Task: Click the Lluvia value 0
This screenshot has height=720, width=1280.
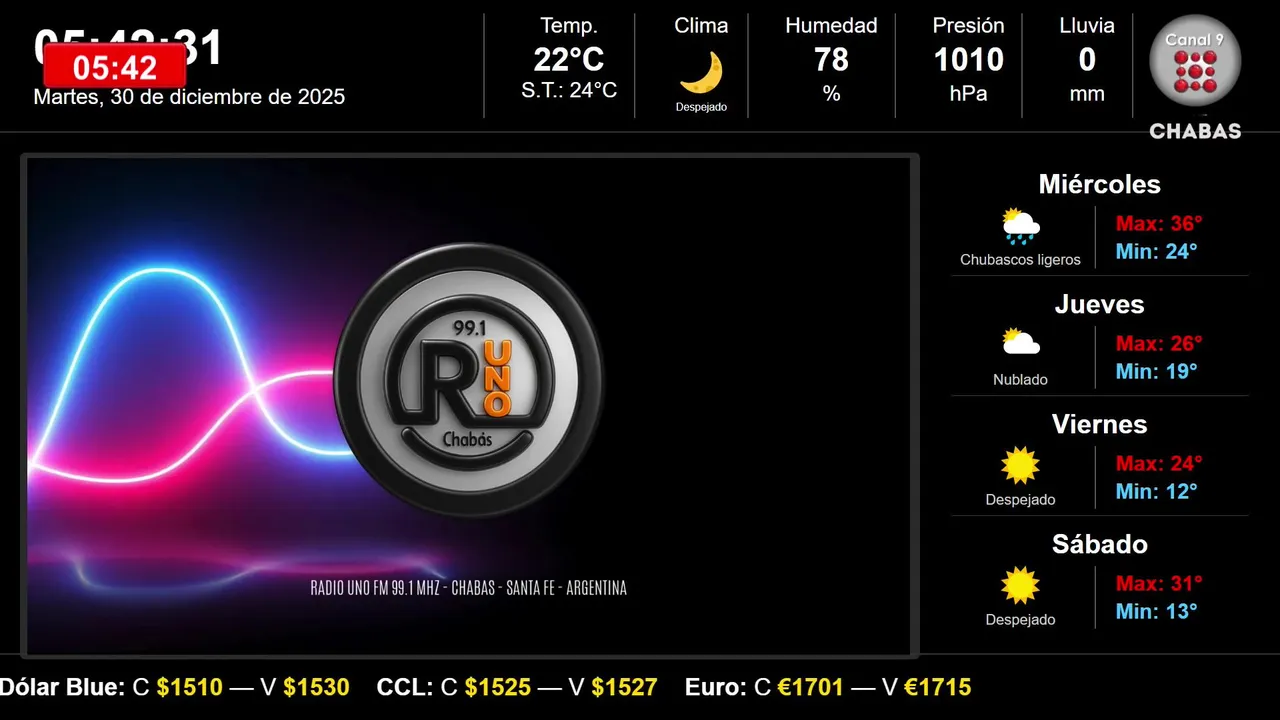Action: point(1087,60)
